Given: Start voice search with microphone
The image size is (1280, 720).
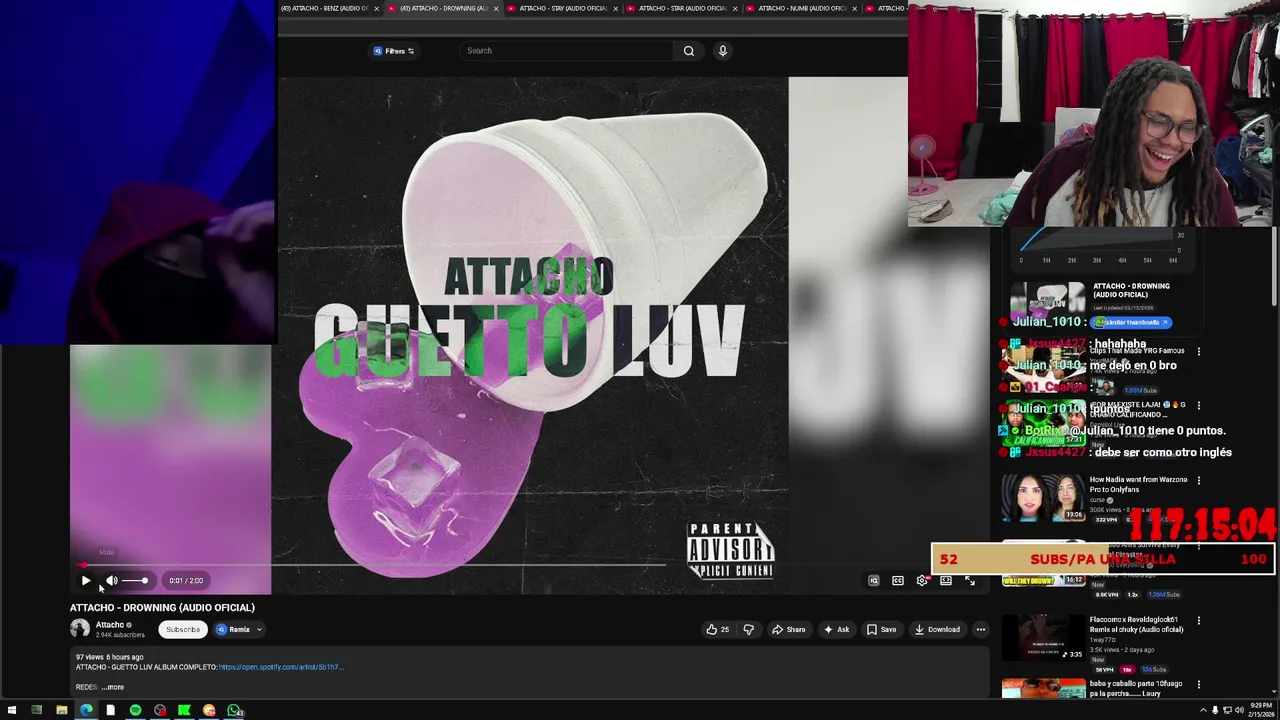Looking at the screenshot, I should (x=722, y=51).
